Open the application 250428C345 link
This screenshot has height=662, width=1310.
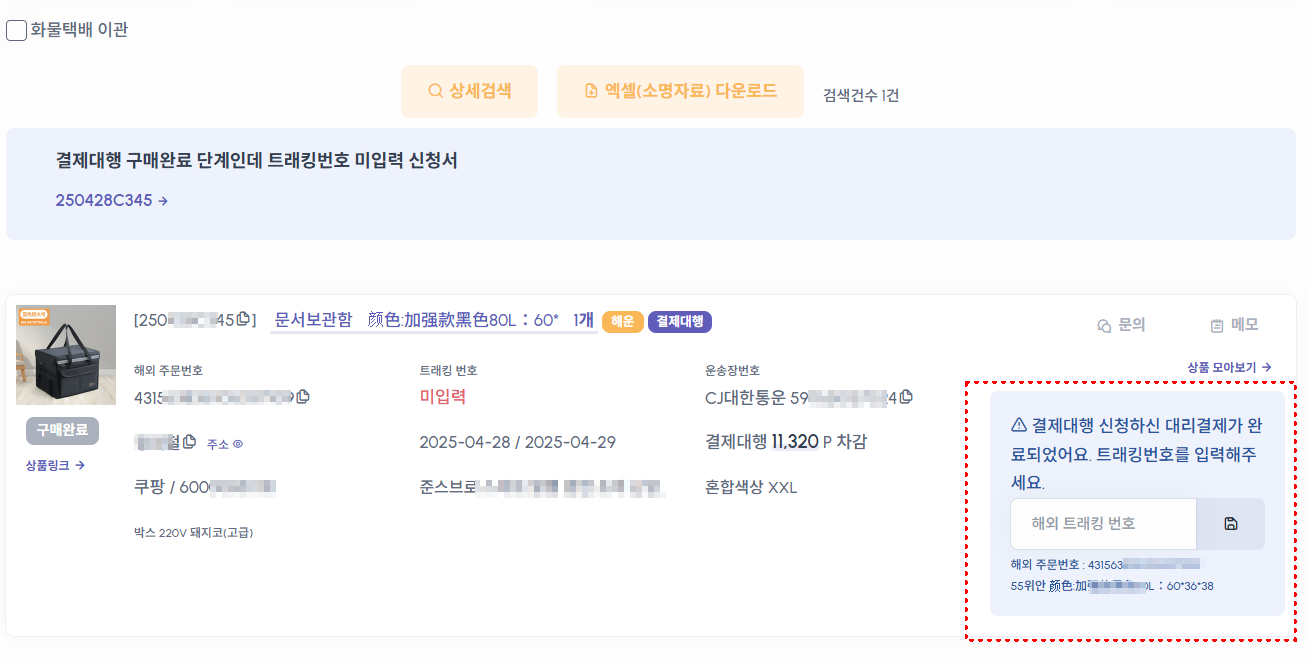click(104, 200)
